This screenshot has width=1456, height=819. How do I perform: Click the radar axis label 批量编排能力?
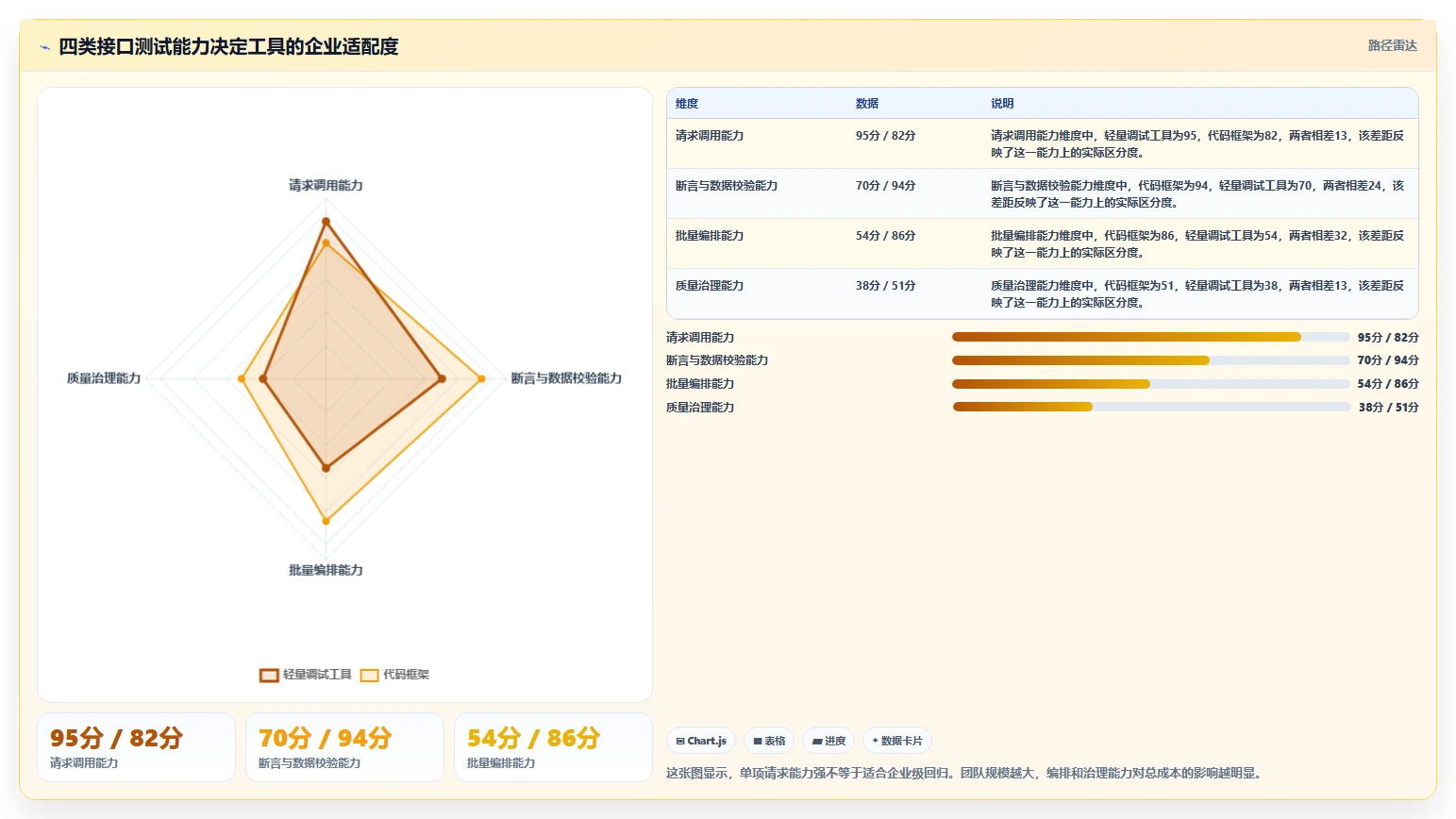pos(326,570)
